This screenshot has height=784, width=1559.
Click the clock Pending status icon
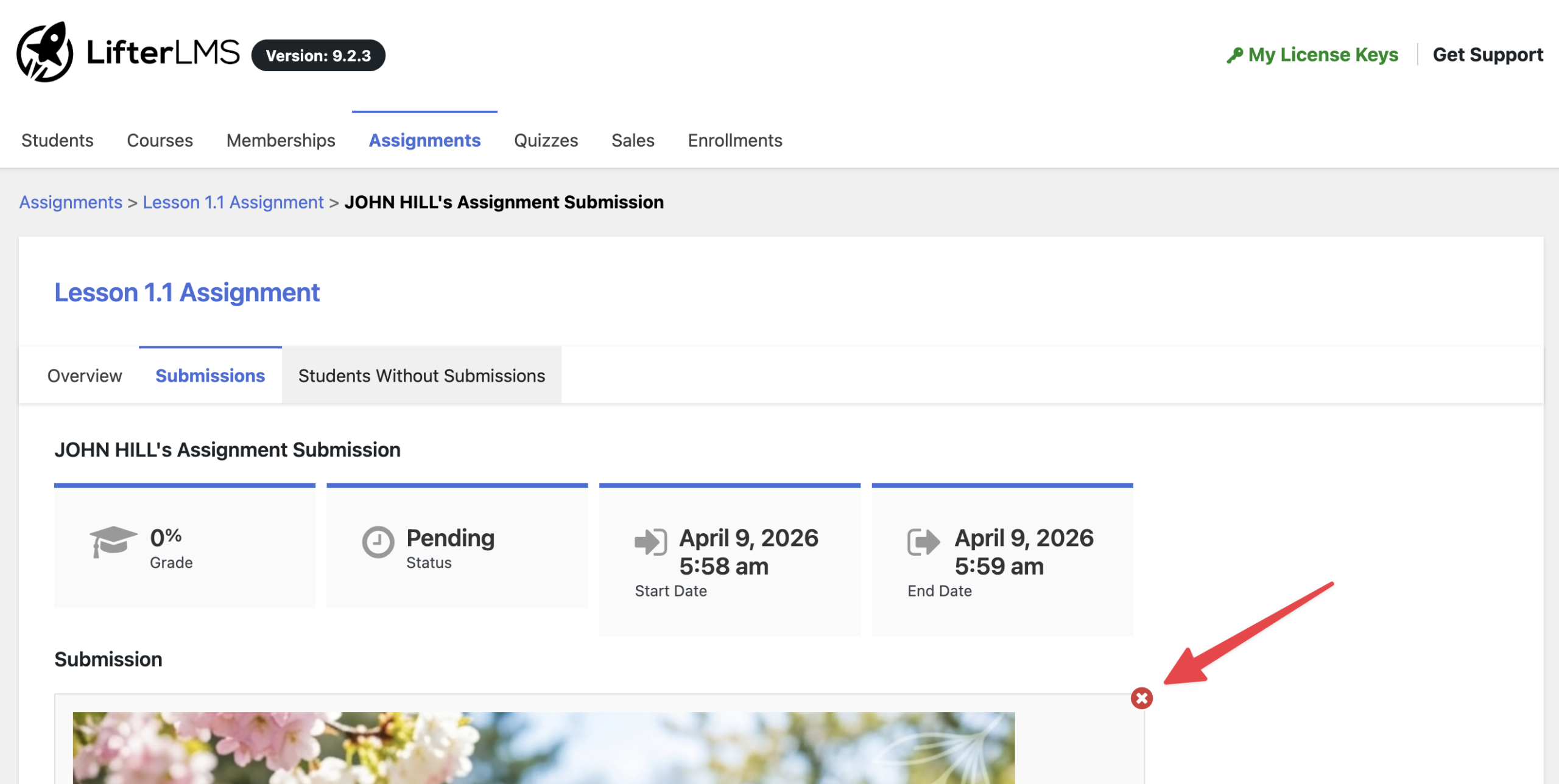pyautogui.click(x=378, y=542)
